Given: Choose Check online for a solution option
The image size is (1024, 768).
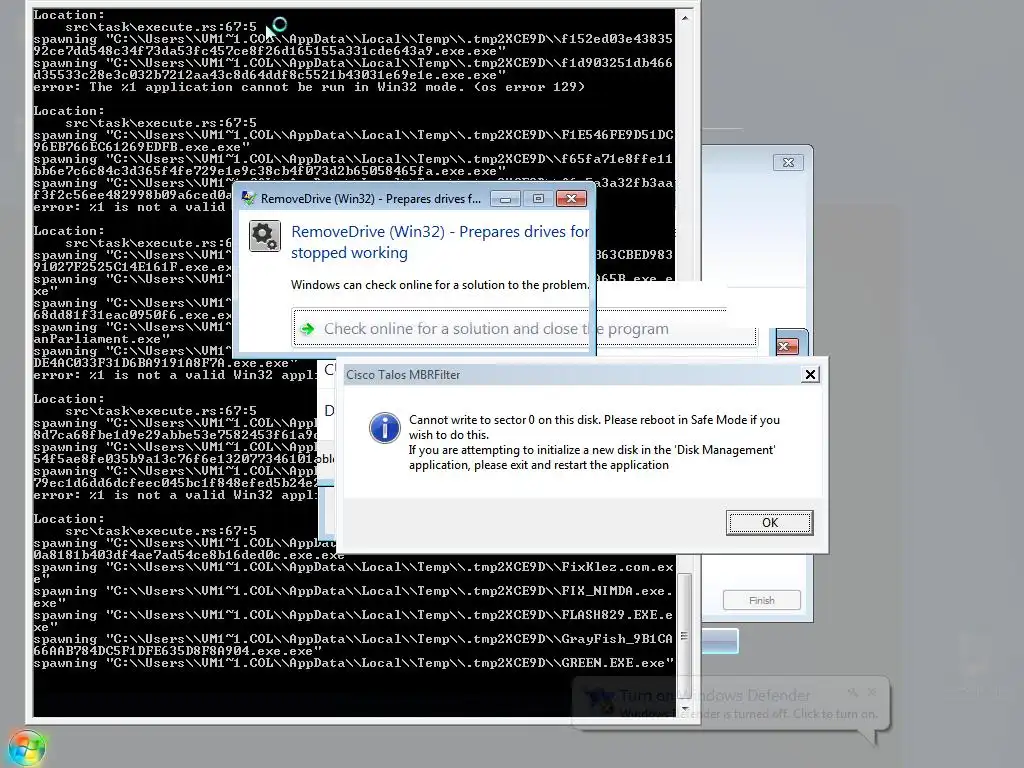Looking at the screenshot, I should (x=524, y=328).
